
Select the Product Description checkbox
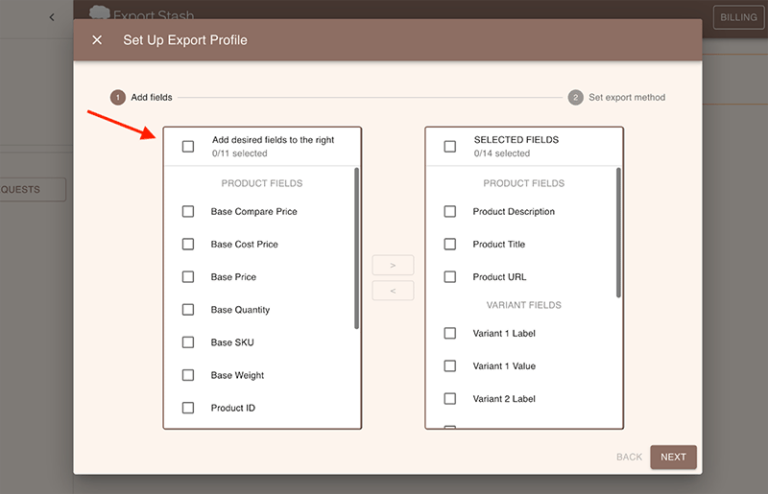pyautogui.click(x=450, y=212)
